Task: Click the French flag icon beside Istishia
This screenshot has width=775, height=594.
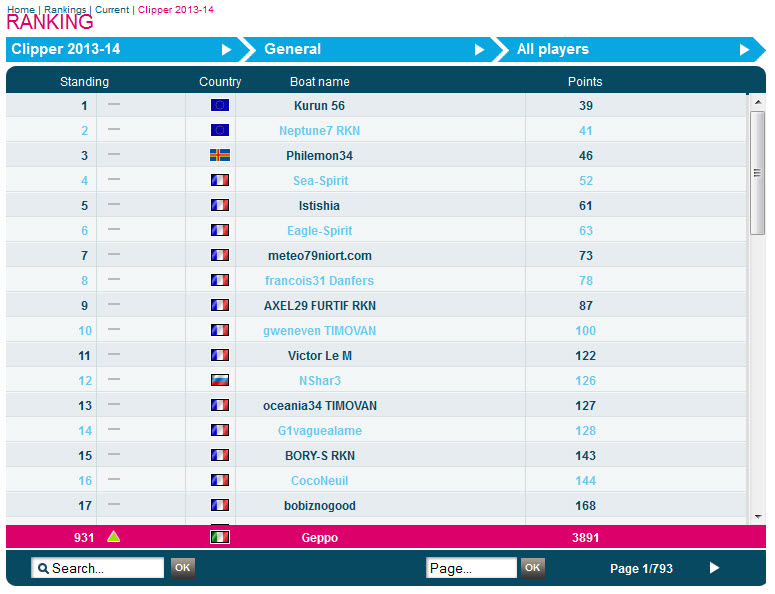Action: pyautogui.click(x=220, y=205)
